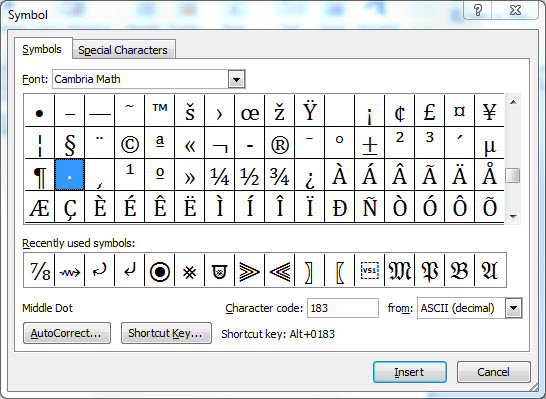Click the symbol grid scrollbar down arrow
This screenshot has height=399, width=546.
(513, 217)
